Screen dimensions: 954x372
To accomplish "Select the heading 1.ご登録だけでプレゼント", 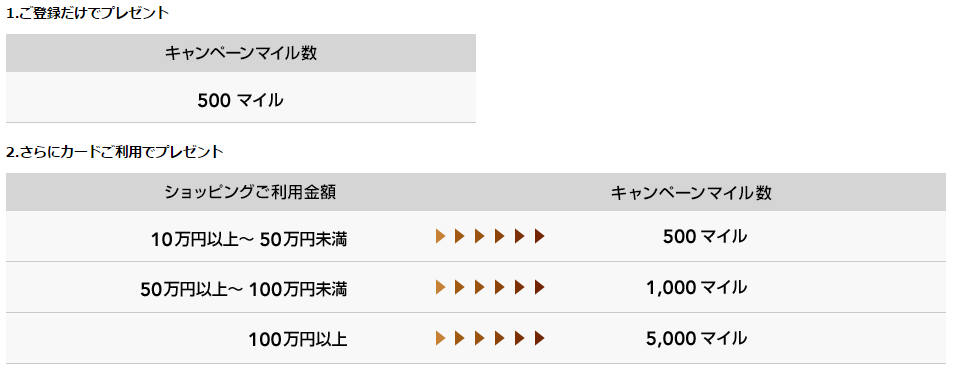I will 88,13.
